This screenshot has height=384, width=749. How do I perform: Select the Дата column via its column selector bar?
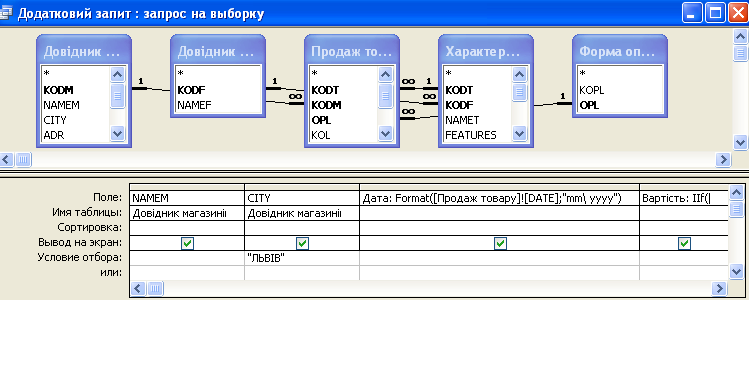tap(500, 187)
